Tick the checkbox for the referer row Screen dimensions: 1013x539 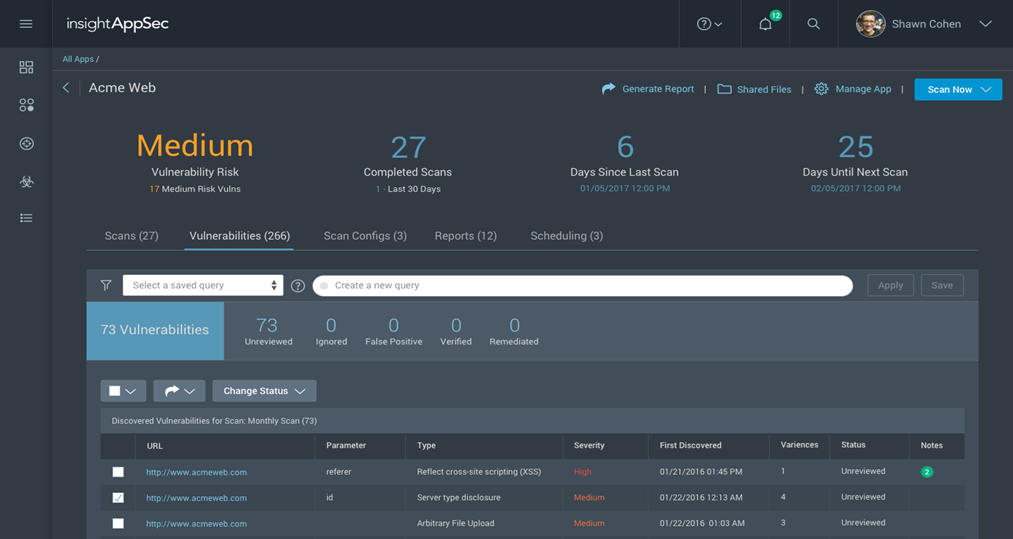[118, 472]
